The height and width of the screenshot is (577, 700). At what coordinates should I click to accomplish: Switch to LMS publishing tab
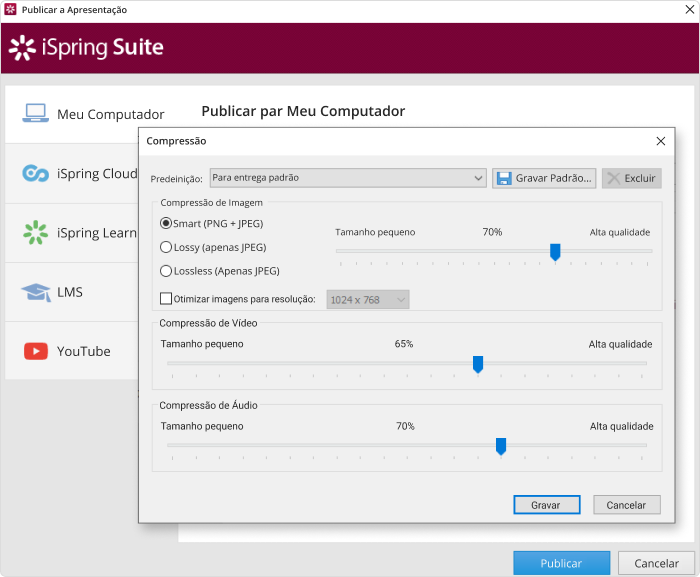point(72,292)
